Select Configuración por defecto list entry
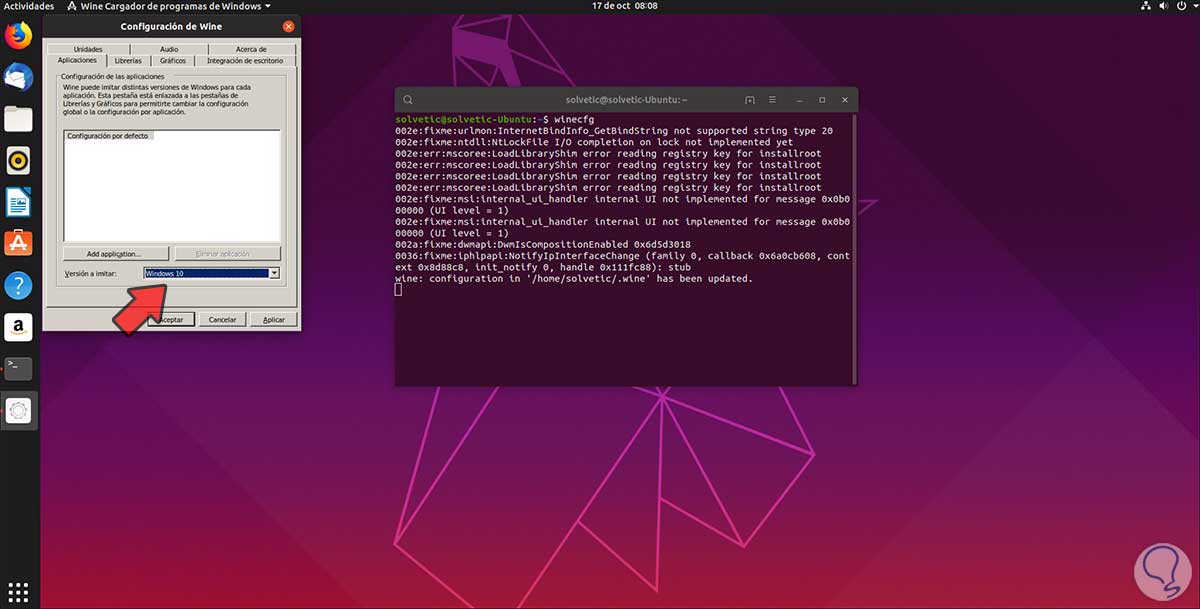The image size is (1200, 609). (x=108, y=135)
